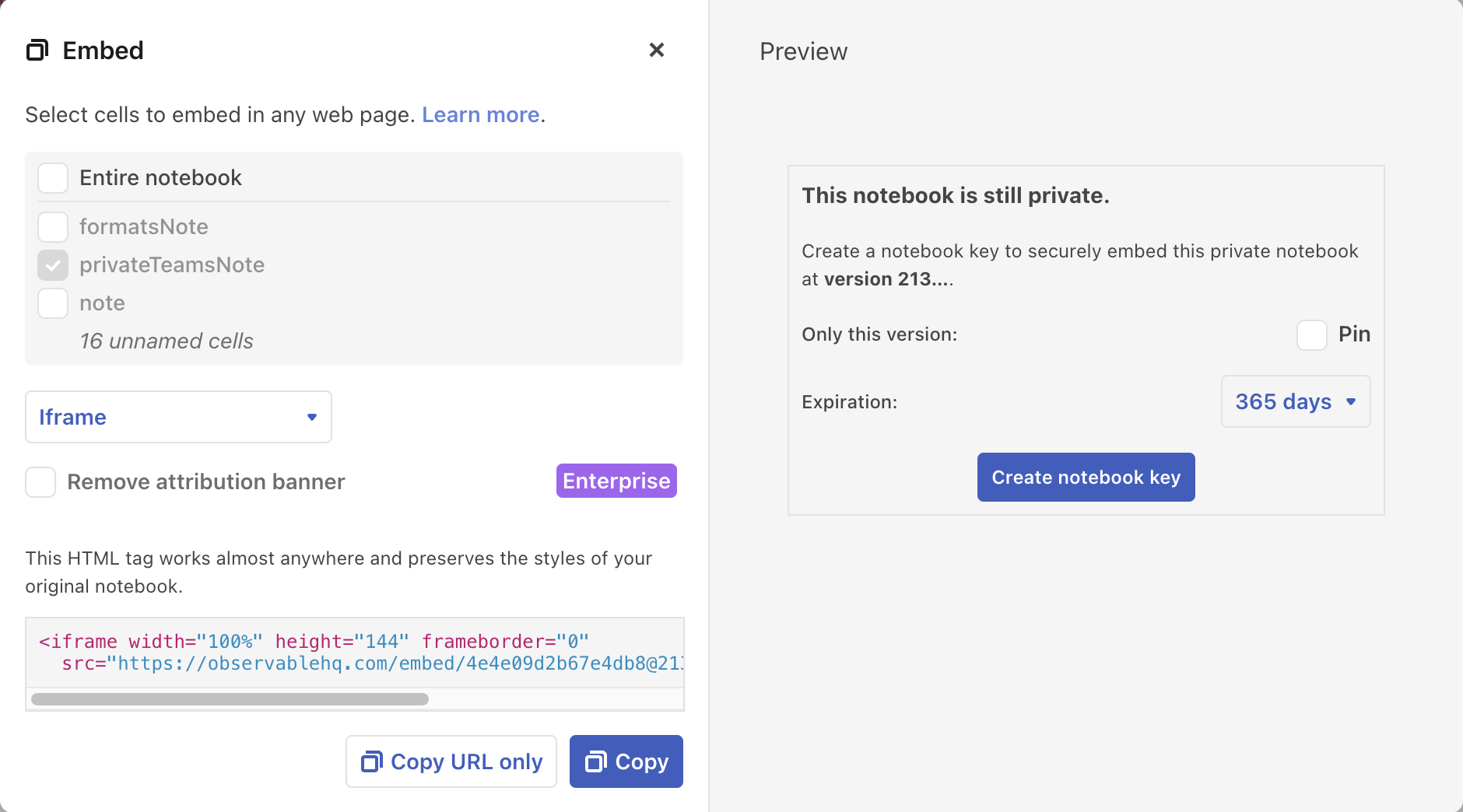Open the 365 days expiration dropdown
The image size is (1463, 812).
point(1295,401)
